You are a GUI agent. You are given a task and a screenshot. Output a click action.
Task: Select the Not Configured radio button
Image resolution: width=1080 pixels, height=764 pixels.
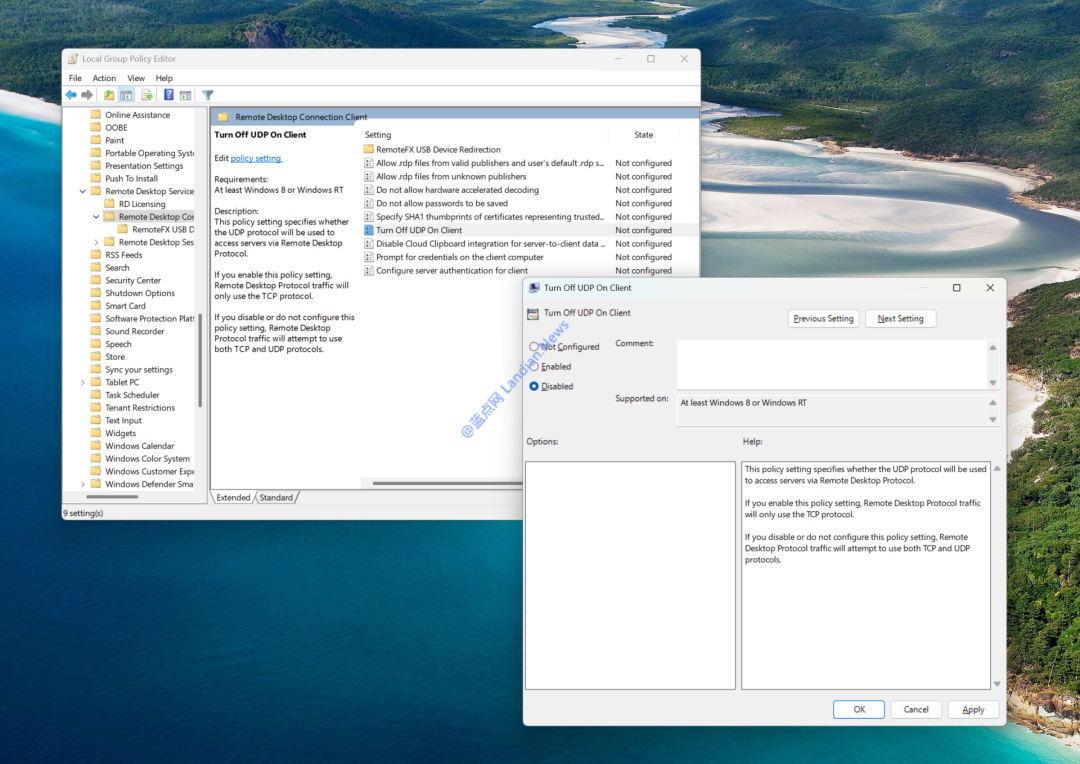534,347
